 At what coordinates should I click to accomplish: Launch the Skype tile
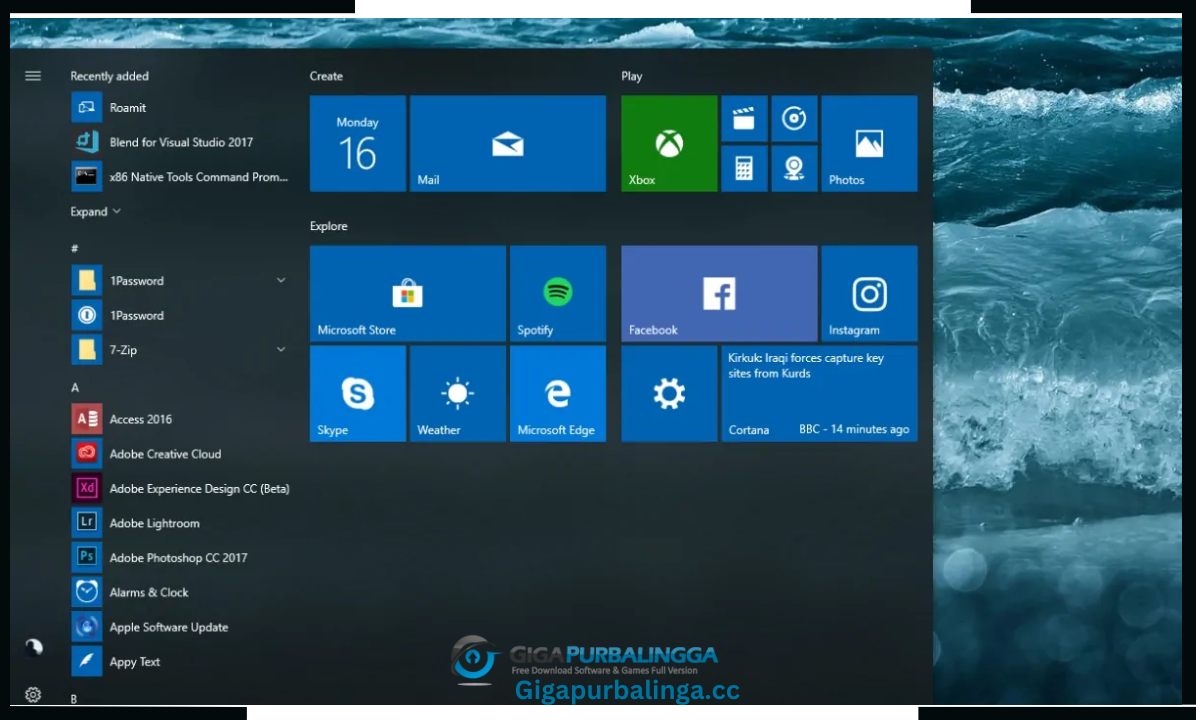pyautogui.click(x=358, y=393)
